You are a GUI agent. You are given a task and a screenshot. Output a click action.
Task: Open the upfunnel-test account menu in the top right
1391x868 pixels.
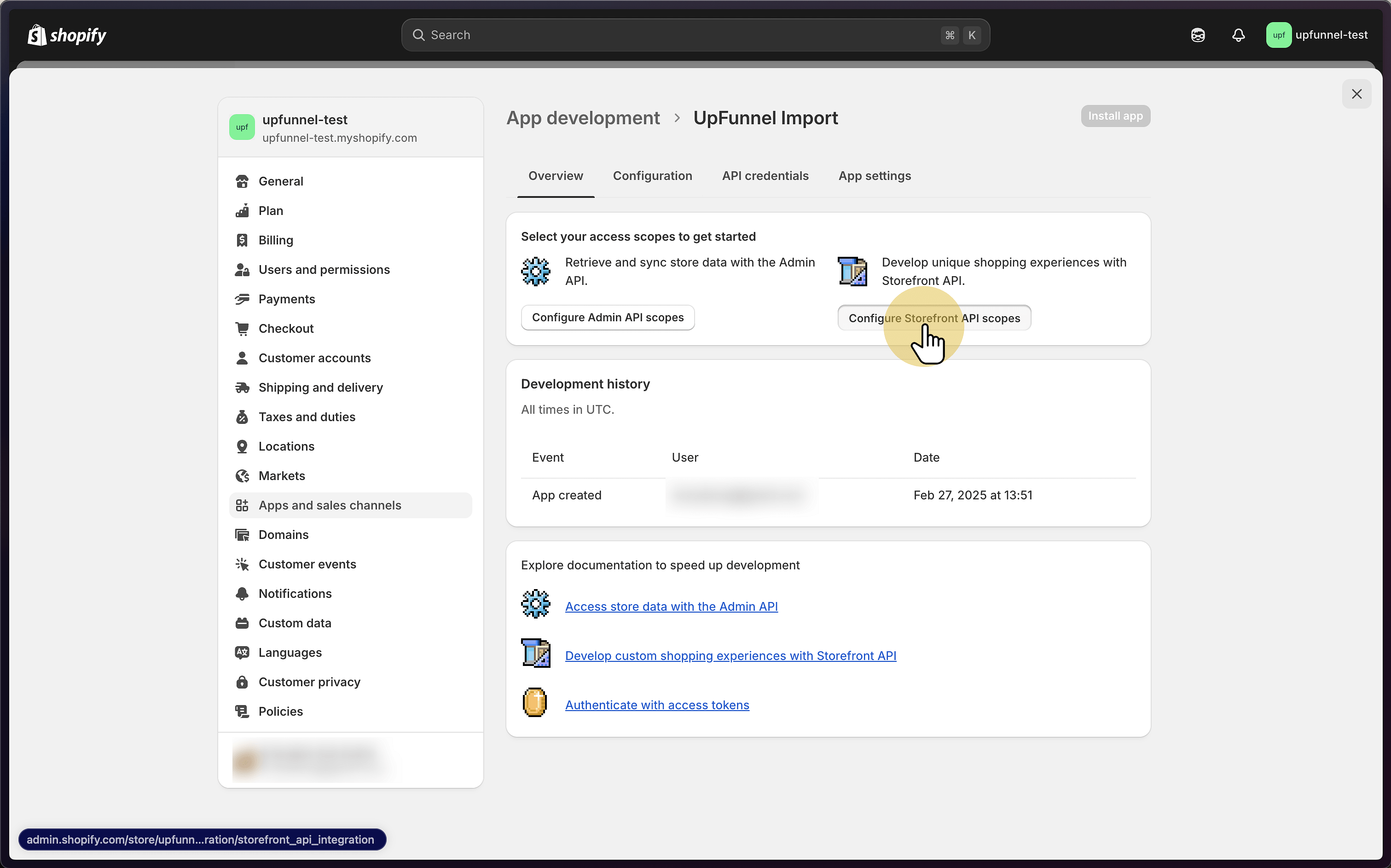[1316, 35]
